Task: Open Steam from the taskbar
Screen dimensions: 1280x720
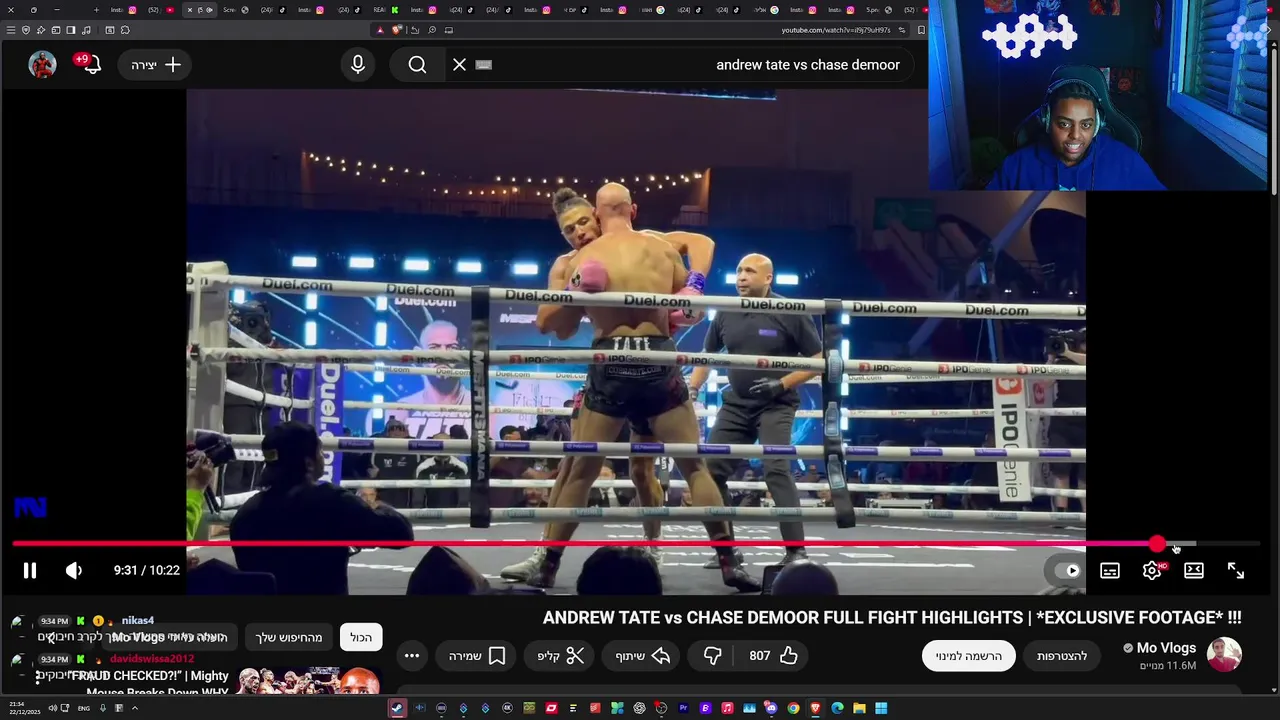Action: 397,708
